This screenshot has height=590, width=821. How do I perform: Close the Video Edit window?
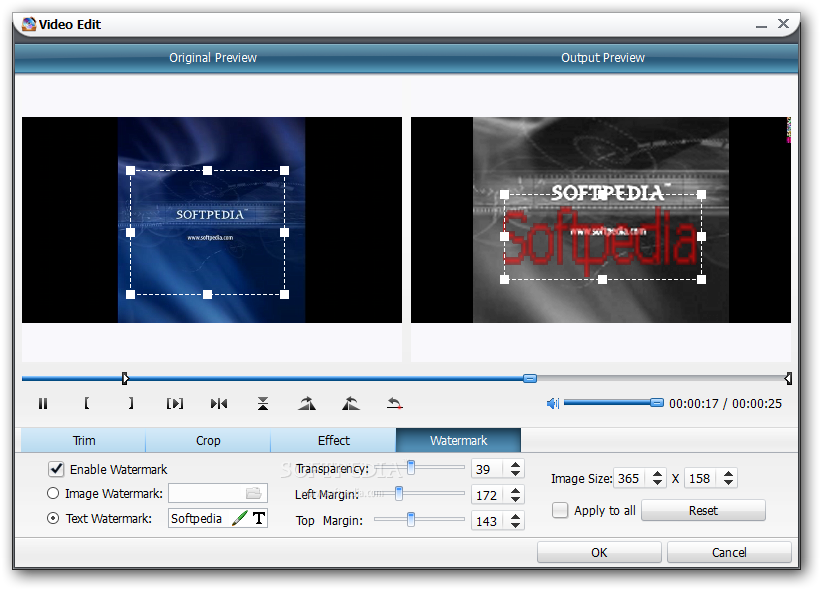tap(783, 24)
